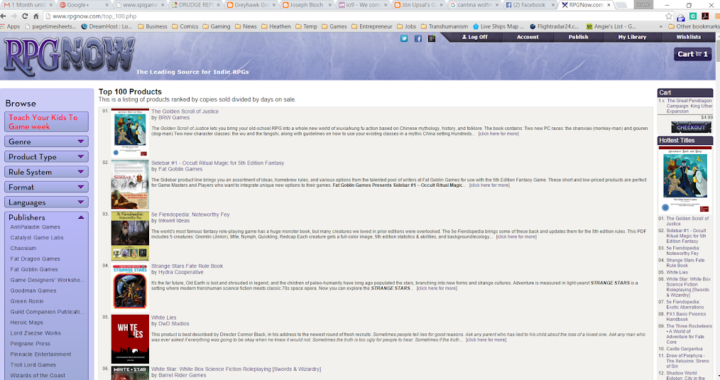Select publisher Pelgrane Press
Screen dimensions: 720x380
tap(30, 344)
